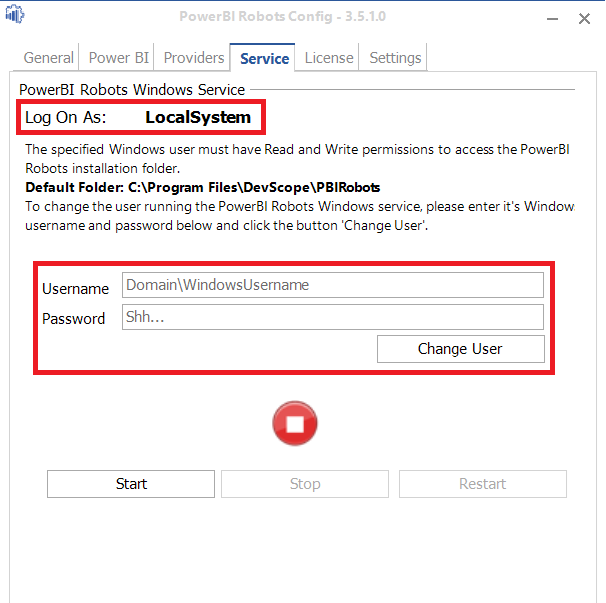Click the Username label
The image size is (606, 603).
[x=75, y=289]
